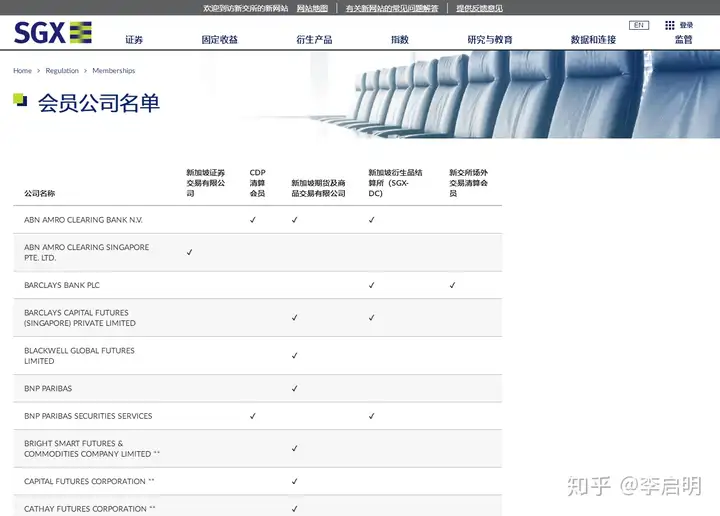Click ABN AMRO CLEARING BANK SGX-DC checkmark
This screenshot has height=516, width=720.
pyautogui.click(x=371, y=220)
